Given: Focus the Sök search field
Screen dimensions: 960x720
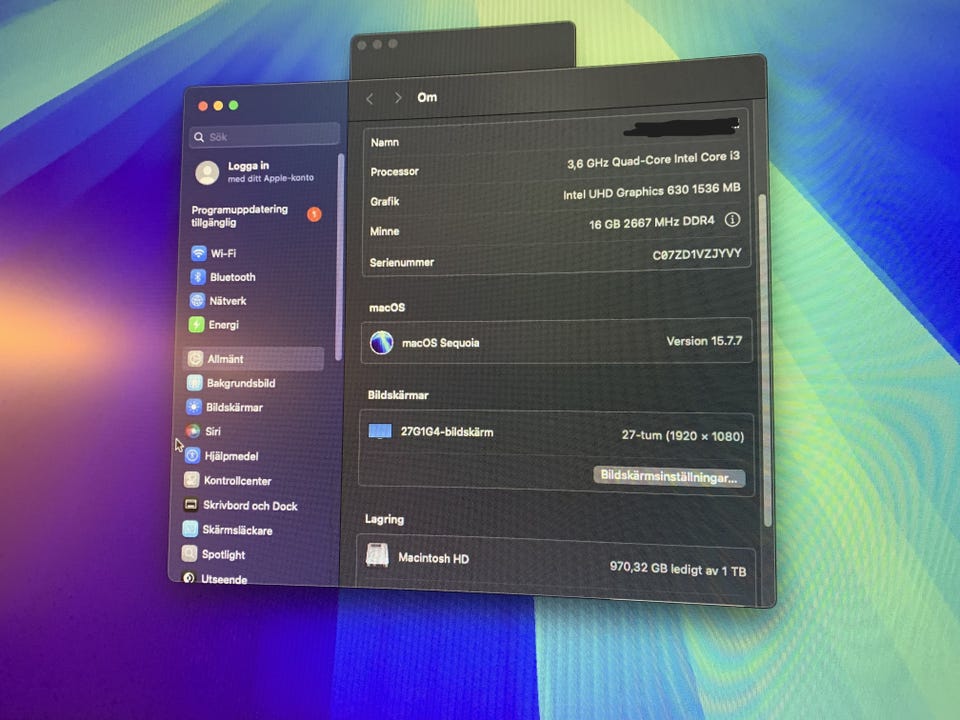Looking at the screenshot, I should [x=264, y=135].
